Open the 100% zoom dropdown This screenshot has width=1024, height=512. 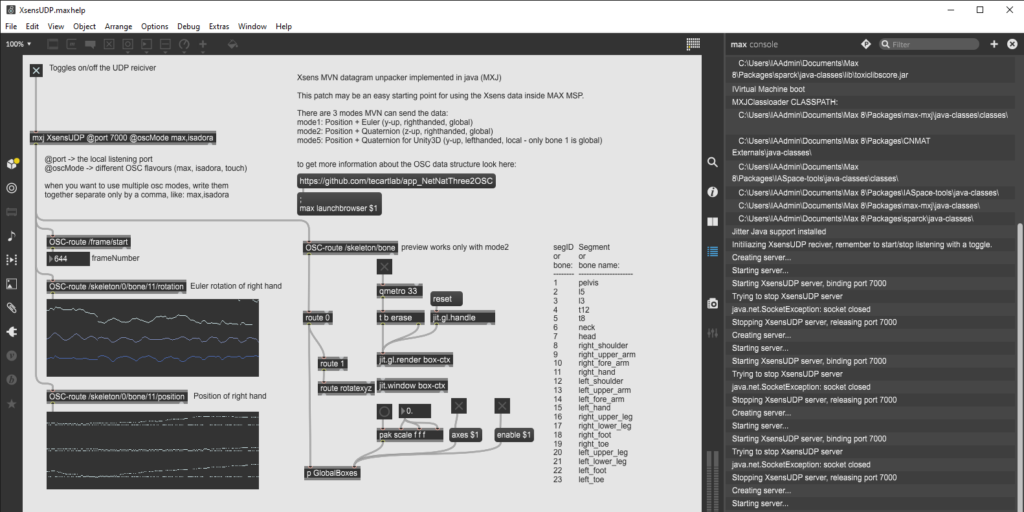[18, 44]
